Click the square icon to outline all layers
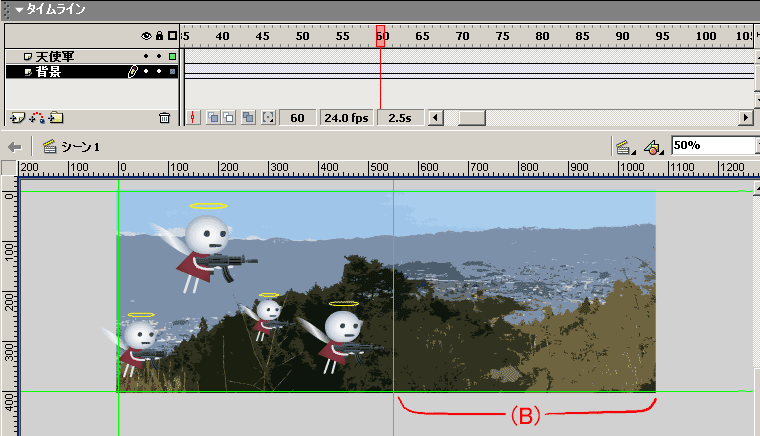760x436 pixels. pos(173,35)
